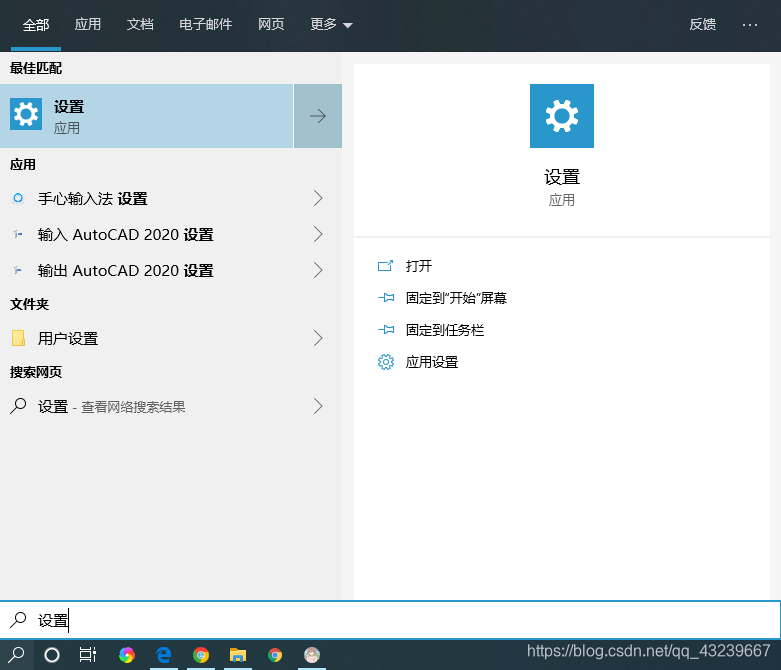Image resolution: width=781 pixels, height=670 pixels.
Task: Click the pin icon beside 固定到"开始"屏幕
Action: point(386,298)
